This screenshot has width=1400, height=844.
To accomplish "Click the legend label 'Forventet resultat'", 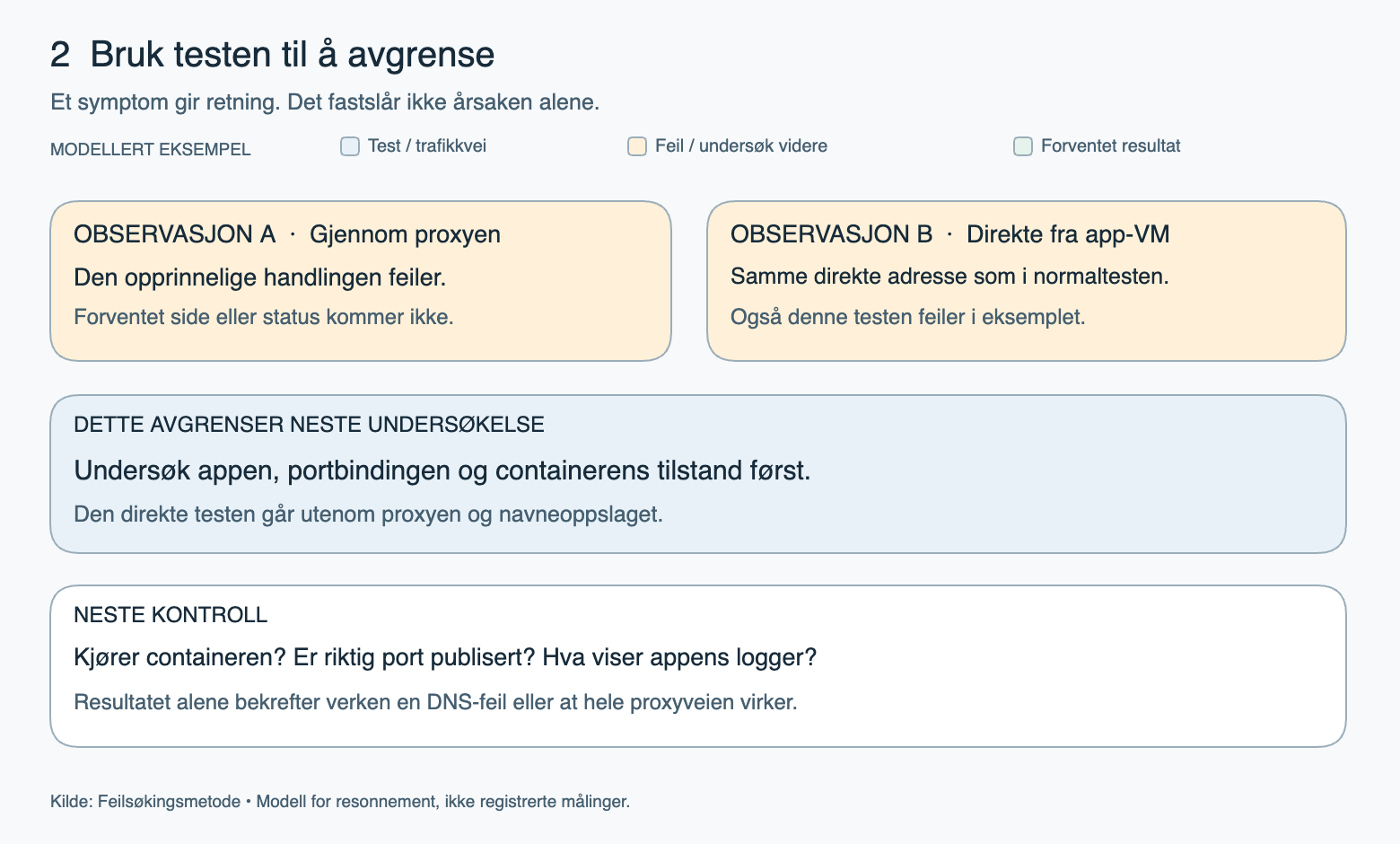I will (1111, 146).
